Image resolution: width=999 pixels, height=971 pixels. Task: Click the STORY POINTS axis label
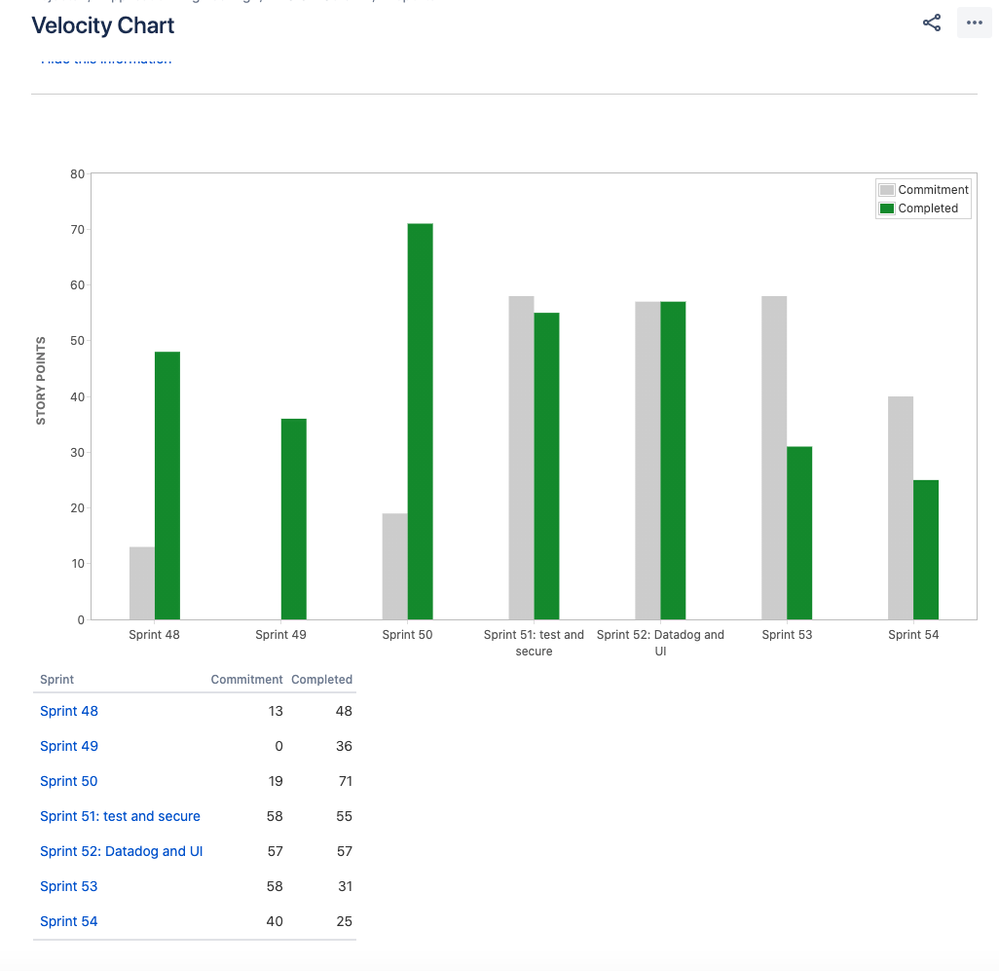coord(41,380)
